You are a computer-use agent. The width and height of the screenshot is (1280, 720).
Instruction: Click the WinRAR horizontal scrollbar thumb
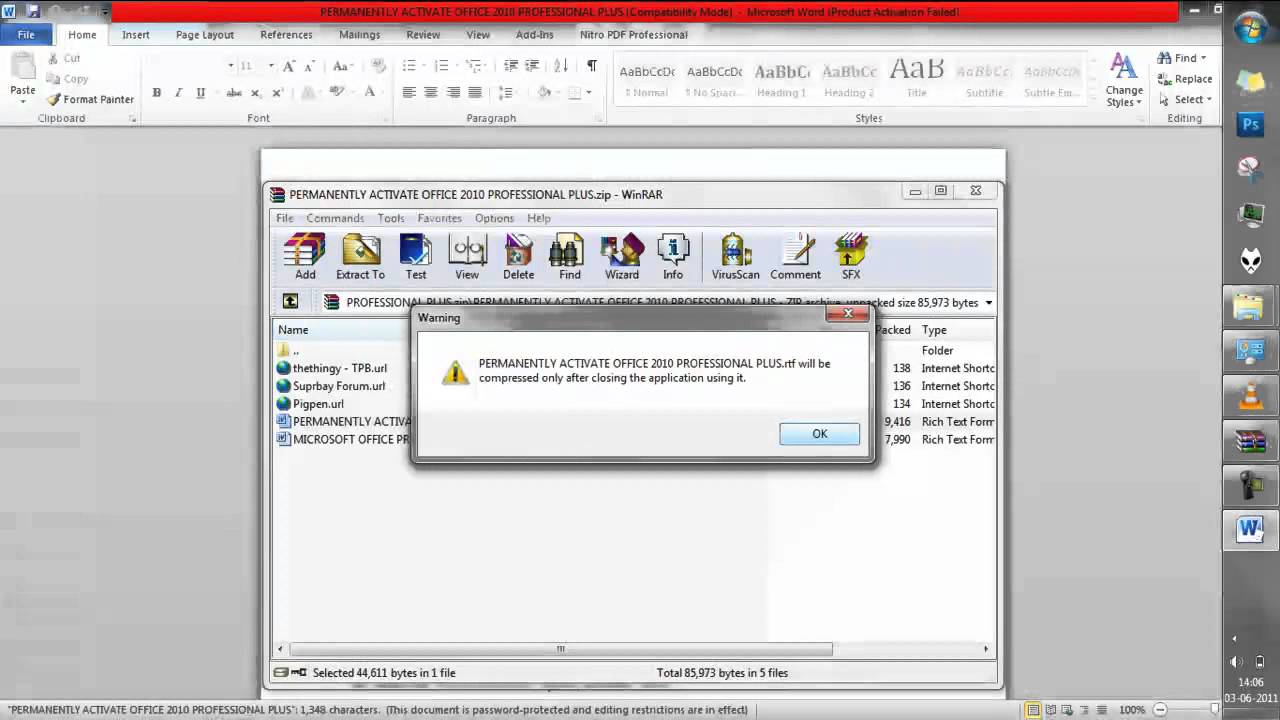coord(560,649)
